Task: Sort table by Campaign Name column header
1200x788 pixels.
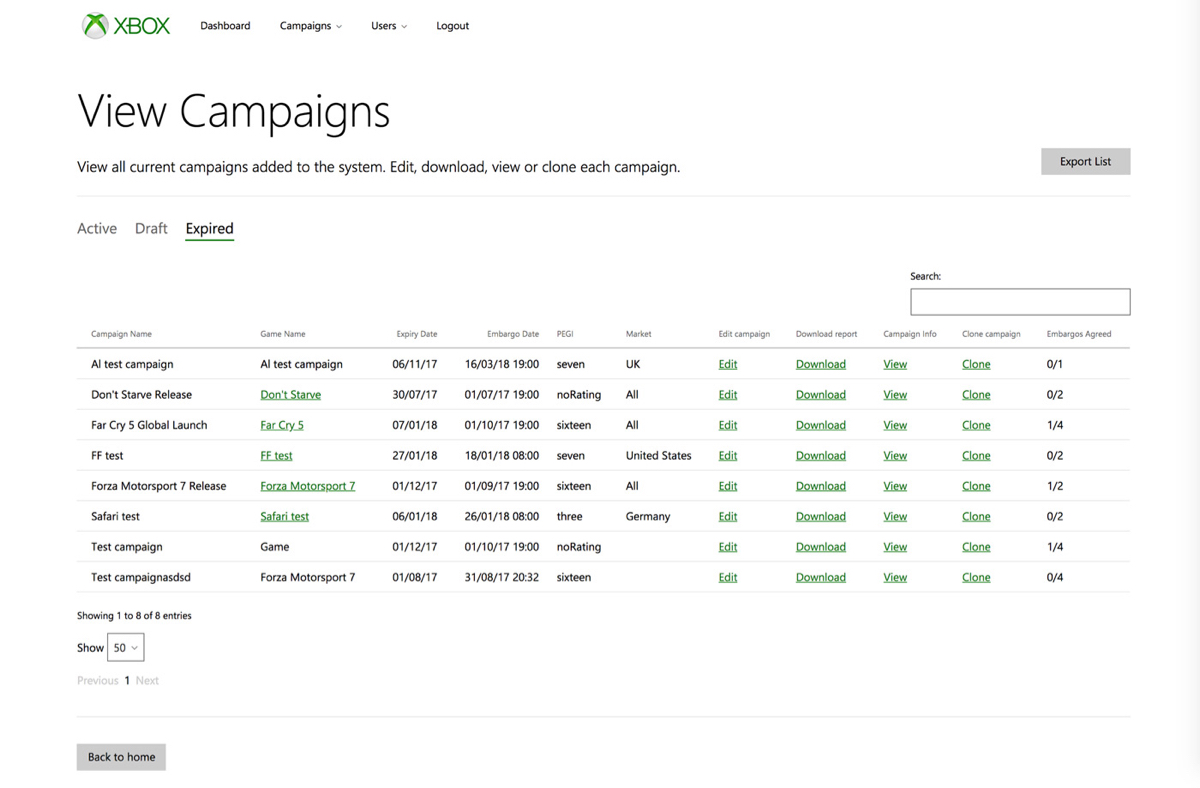Action: [x=121, y=334]
